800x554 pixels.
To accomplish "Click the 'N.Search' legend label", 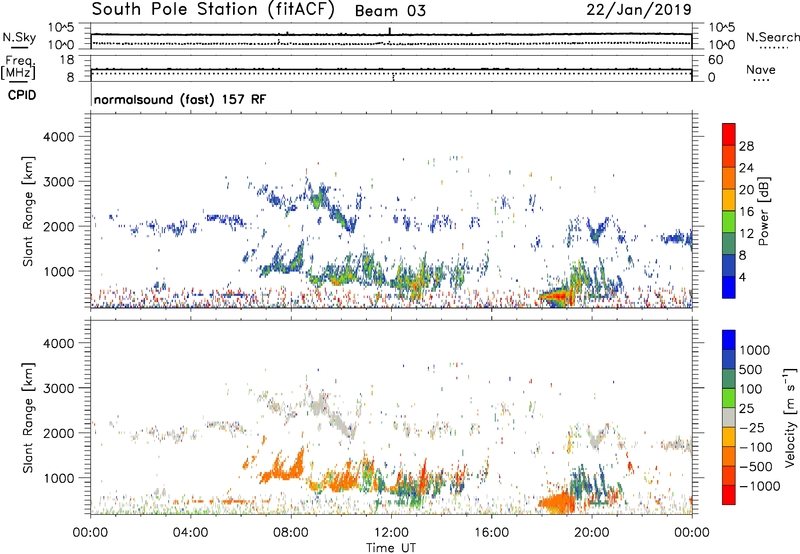I will point(773,37).
